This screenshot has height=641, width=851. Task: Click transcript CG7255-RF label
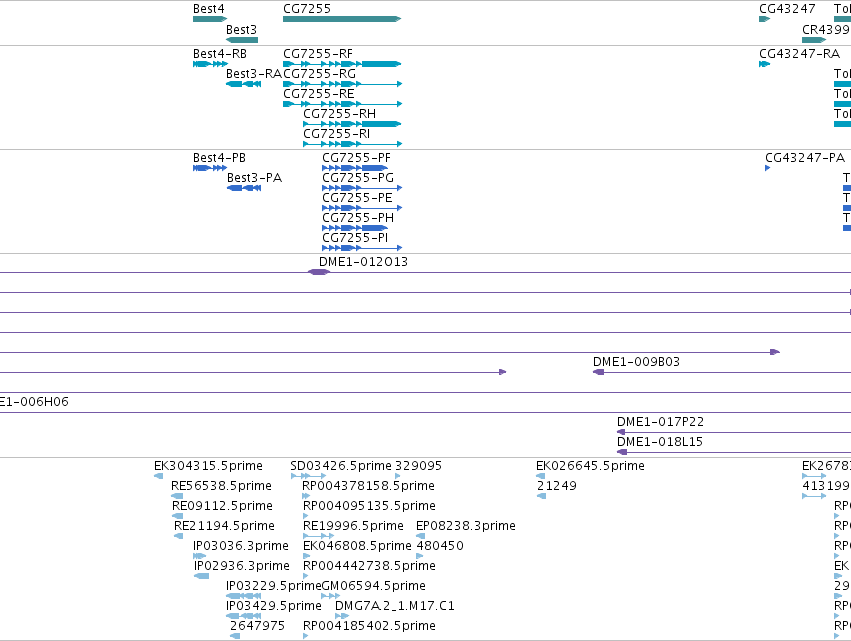pyautogui.click(x=318, y=54)
